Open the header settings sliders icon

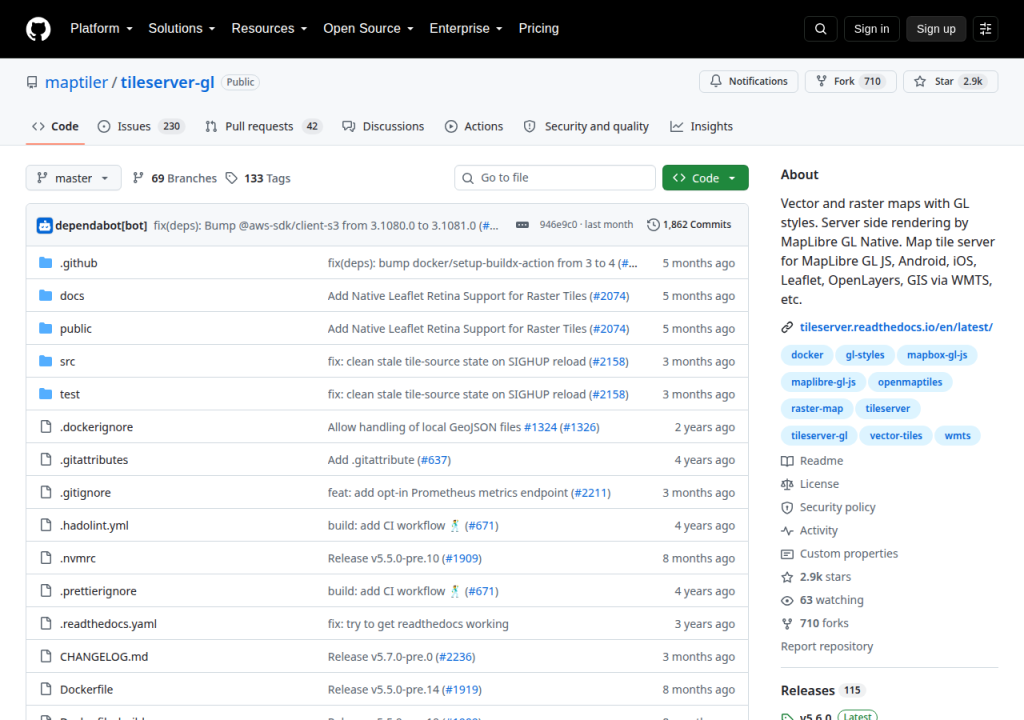985,29
